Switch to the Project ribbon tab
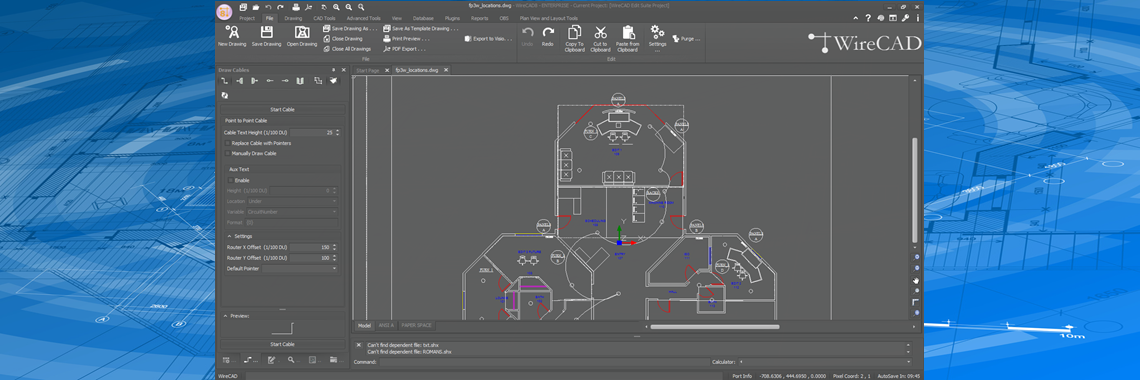The image size is (1140, 380). pos(247,18)
